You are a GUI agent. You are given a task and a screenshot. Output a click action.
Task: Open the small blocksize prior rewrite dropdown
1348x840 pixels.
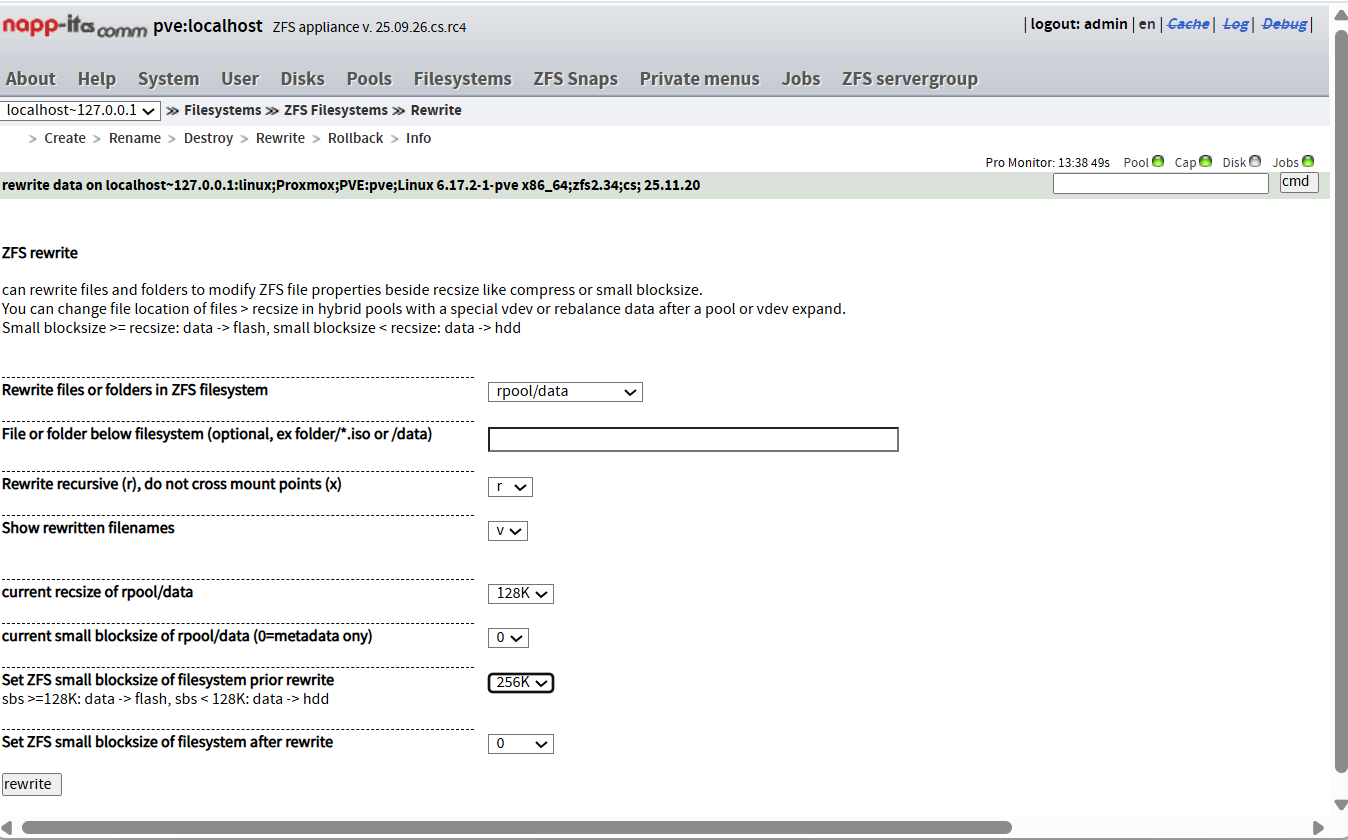[521, 682]
